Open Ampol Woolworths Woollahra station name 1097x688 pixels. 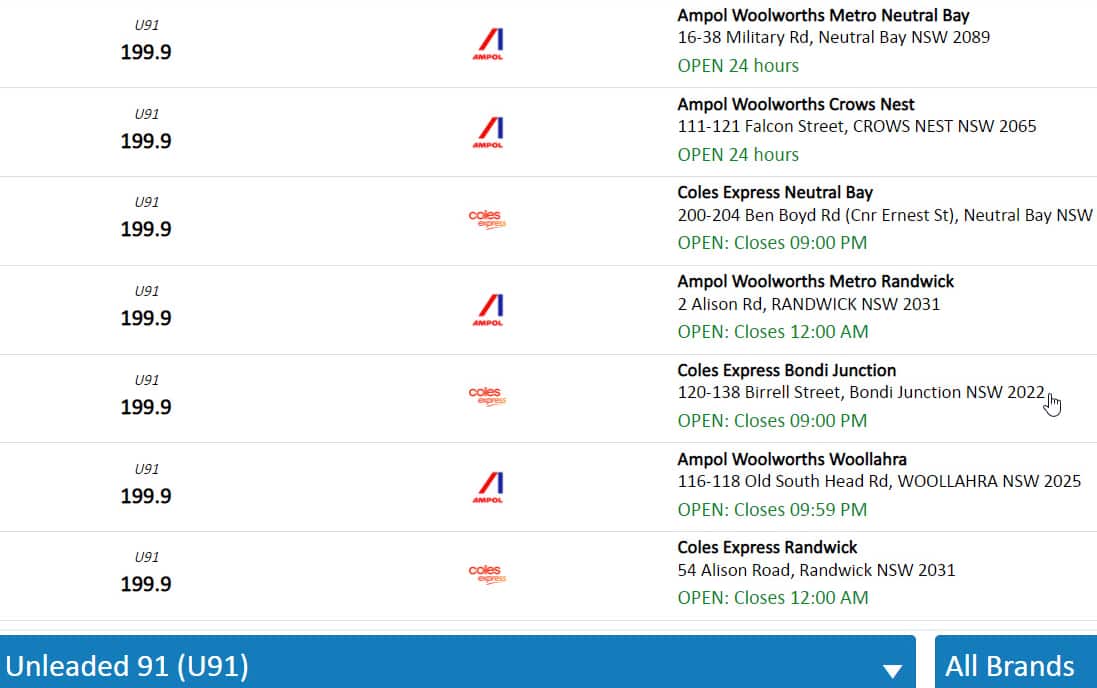pyautogui.click(x=792, y=459)
